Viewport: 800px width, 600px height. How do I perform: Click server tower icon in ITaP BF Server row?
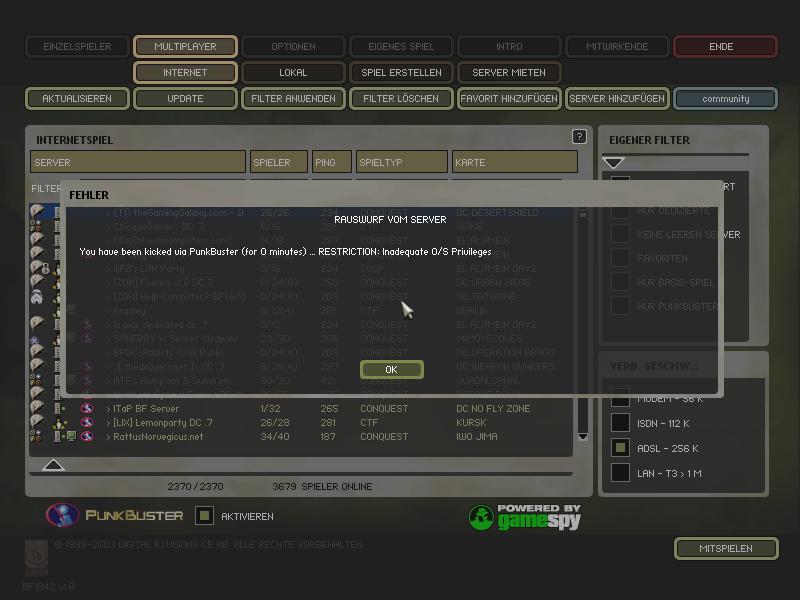pos(59,409)
